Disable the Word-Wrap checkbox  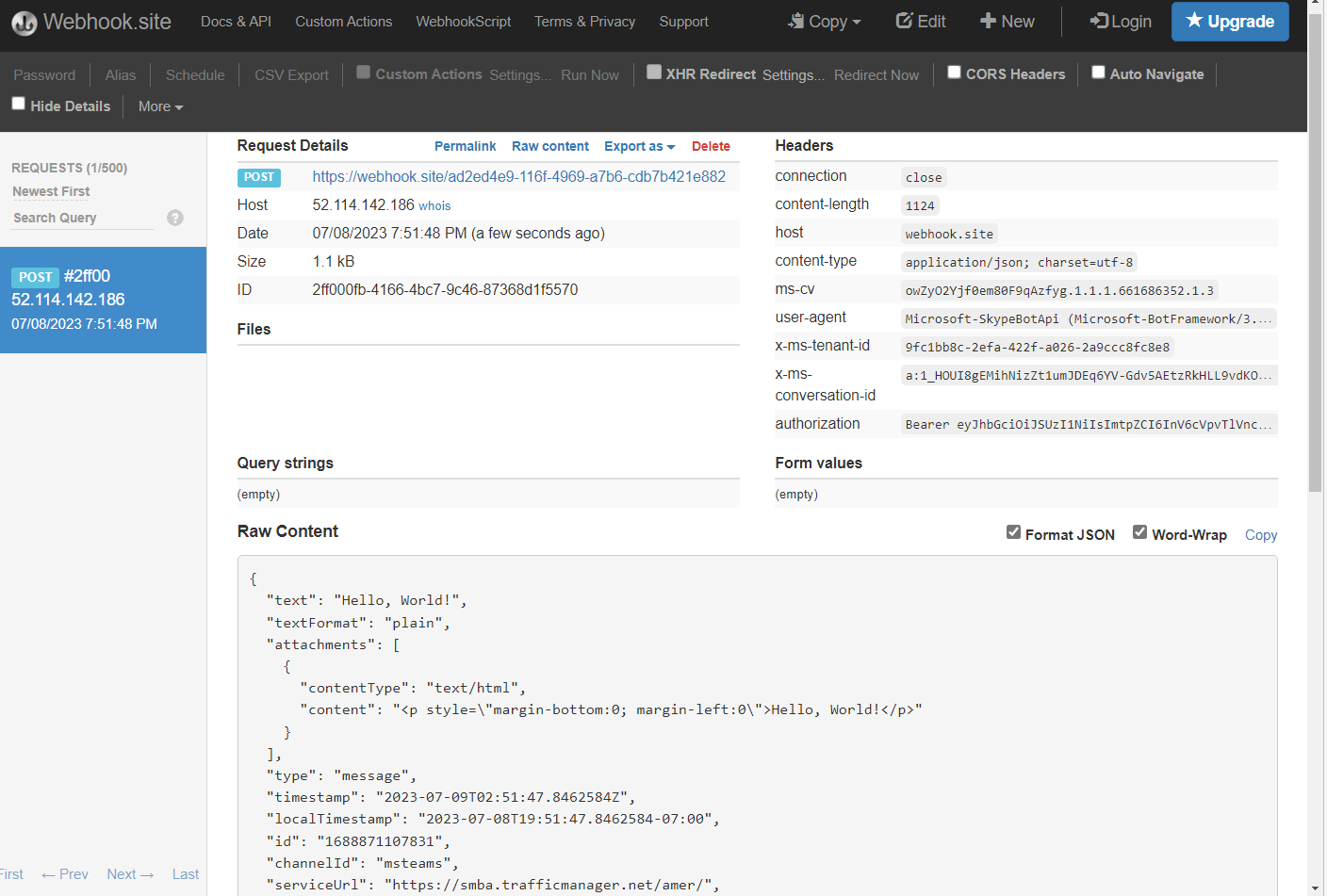(1139, 532)
